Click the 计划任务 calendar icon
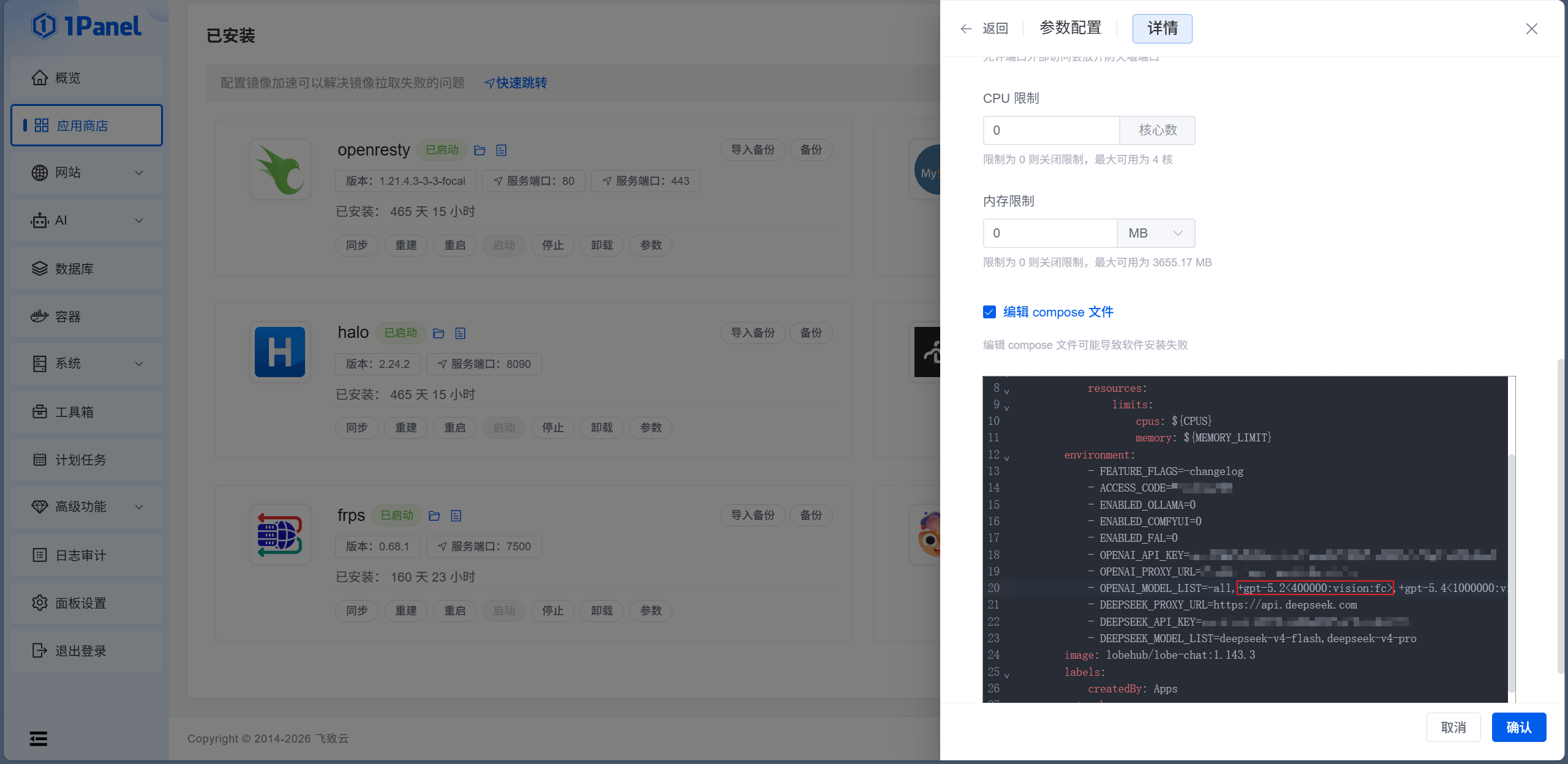Image resolution: width=1568 pixels, height=764 pixels. tap(40, 460)
